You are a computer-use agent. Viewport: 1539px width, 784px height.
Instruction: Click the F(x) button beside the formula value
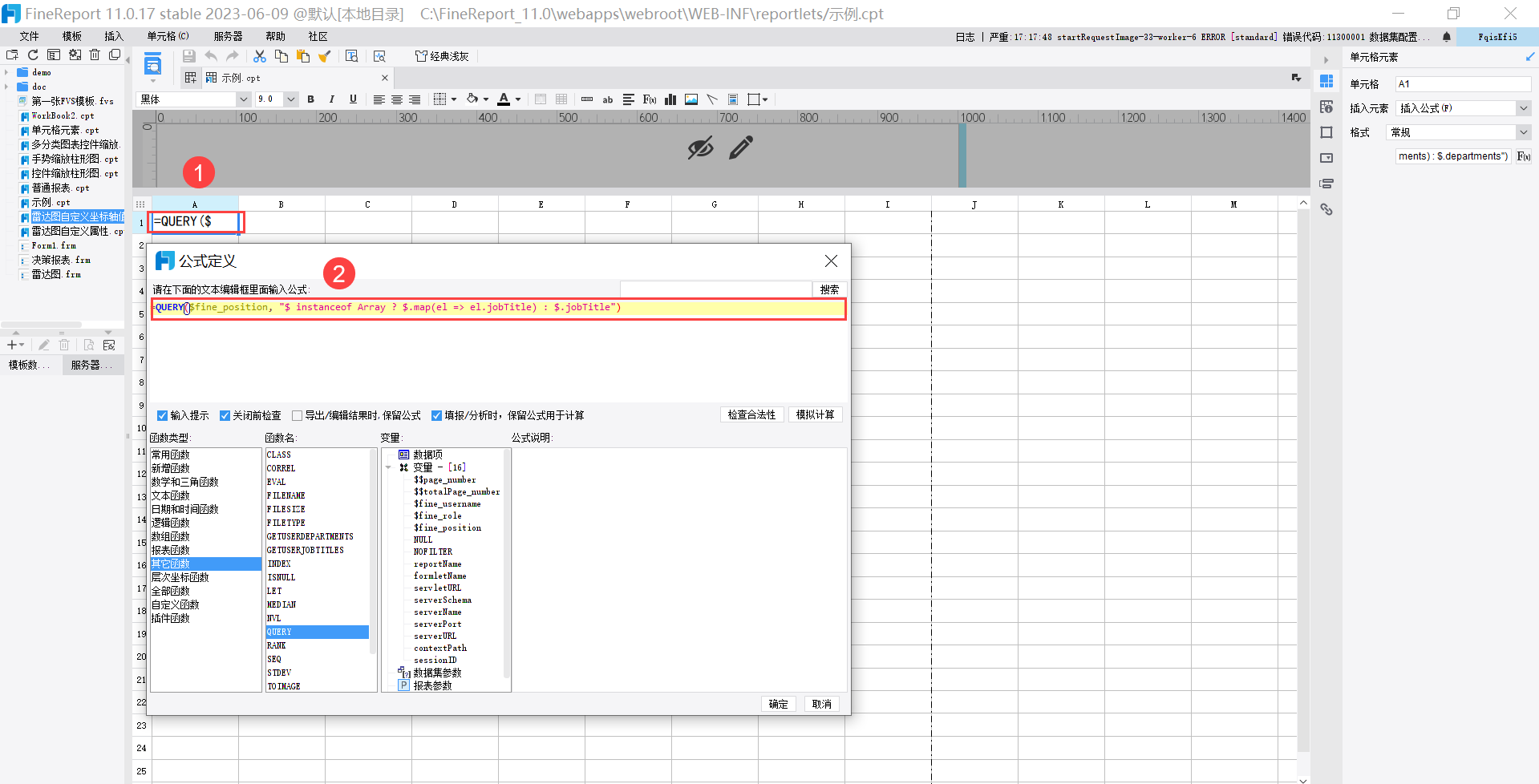pos(1524,156)
